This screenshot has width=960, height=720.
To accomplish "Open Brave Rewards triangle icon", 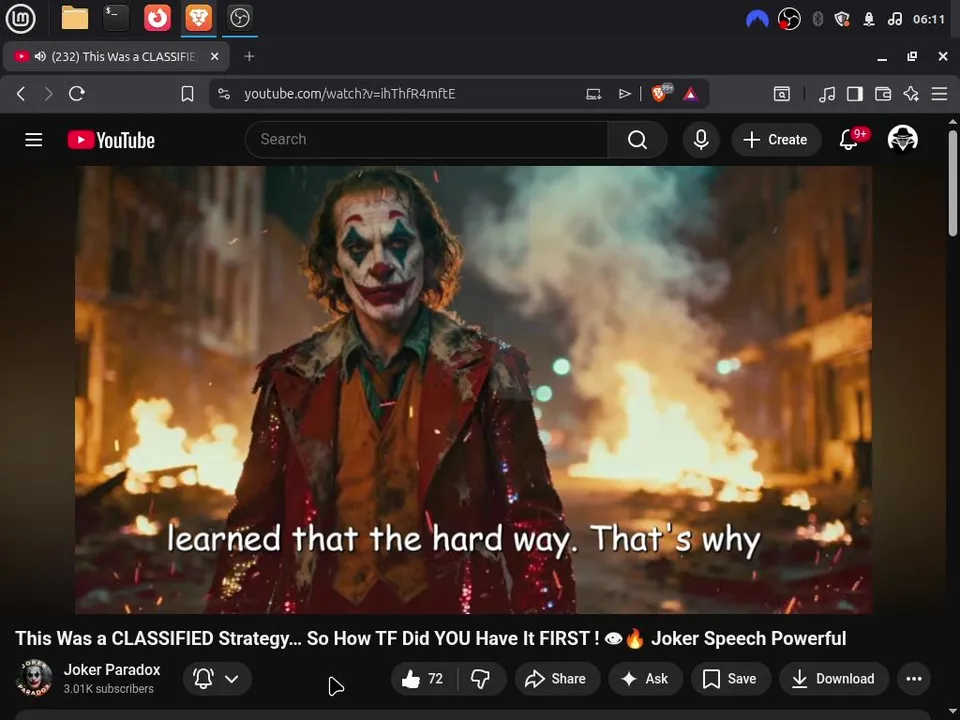I will (x=691, y=94).
